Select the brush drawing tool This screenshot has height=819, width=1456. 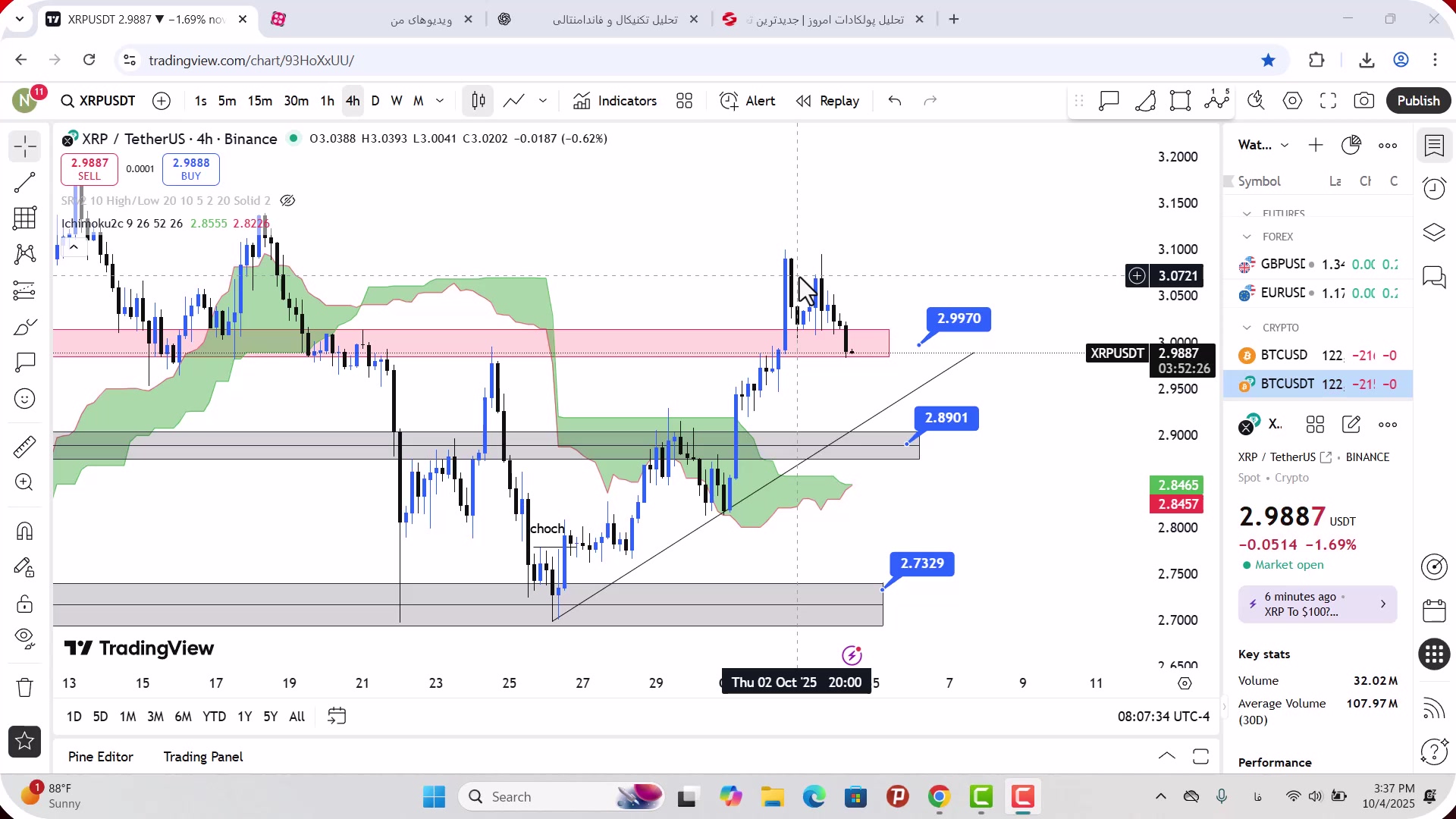pos(25,327)
